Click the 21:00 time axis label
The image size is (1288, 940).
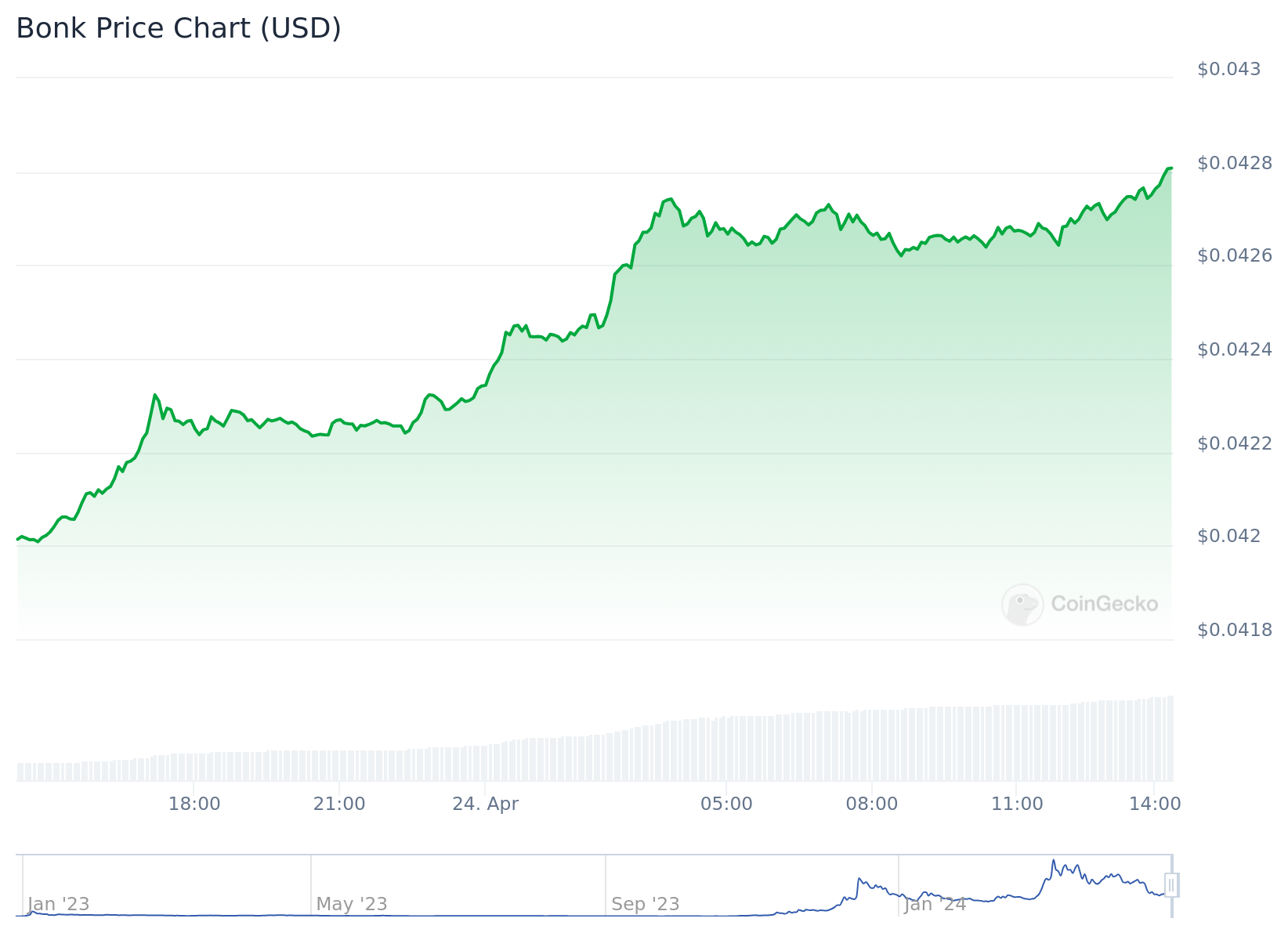[339, 804]
